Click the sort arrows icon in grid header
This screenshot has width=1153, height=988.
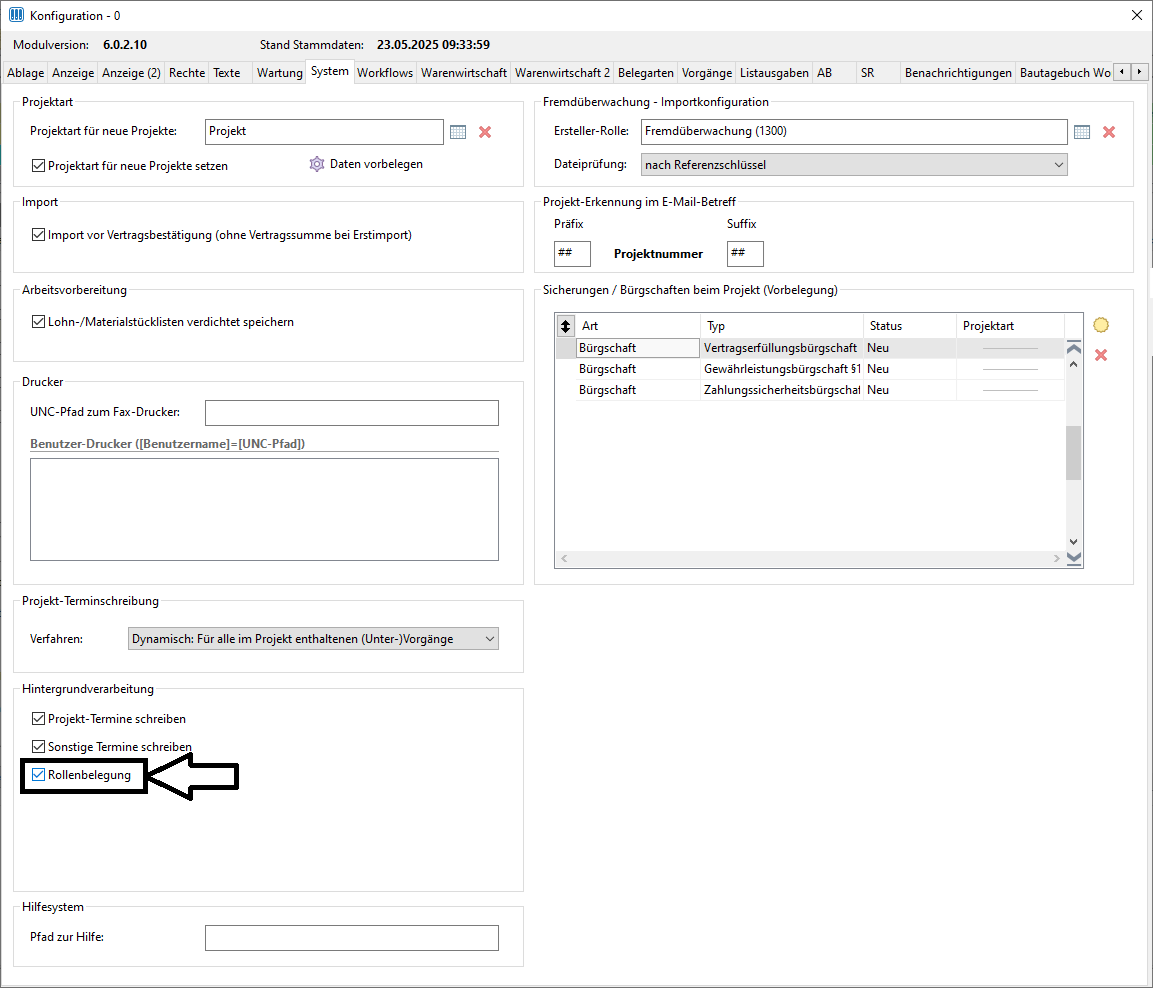tap(565, 326)
